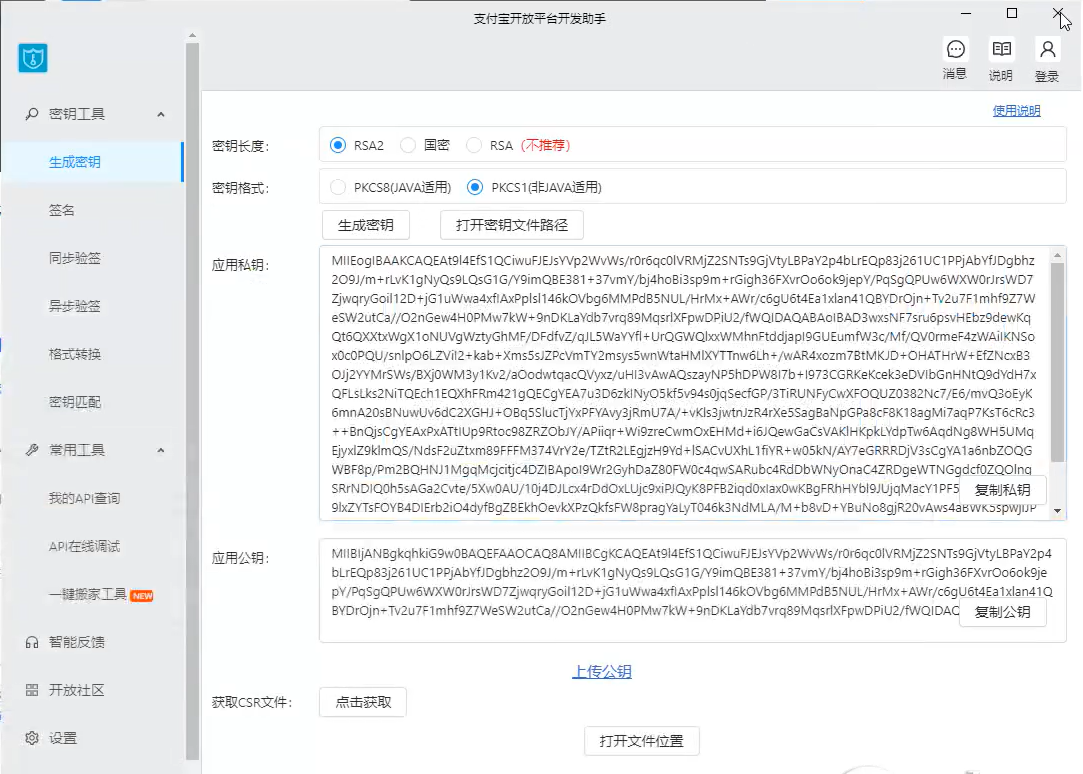Click the 消息 message bubble icon

click(x=955, y=50)
